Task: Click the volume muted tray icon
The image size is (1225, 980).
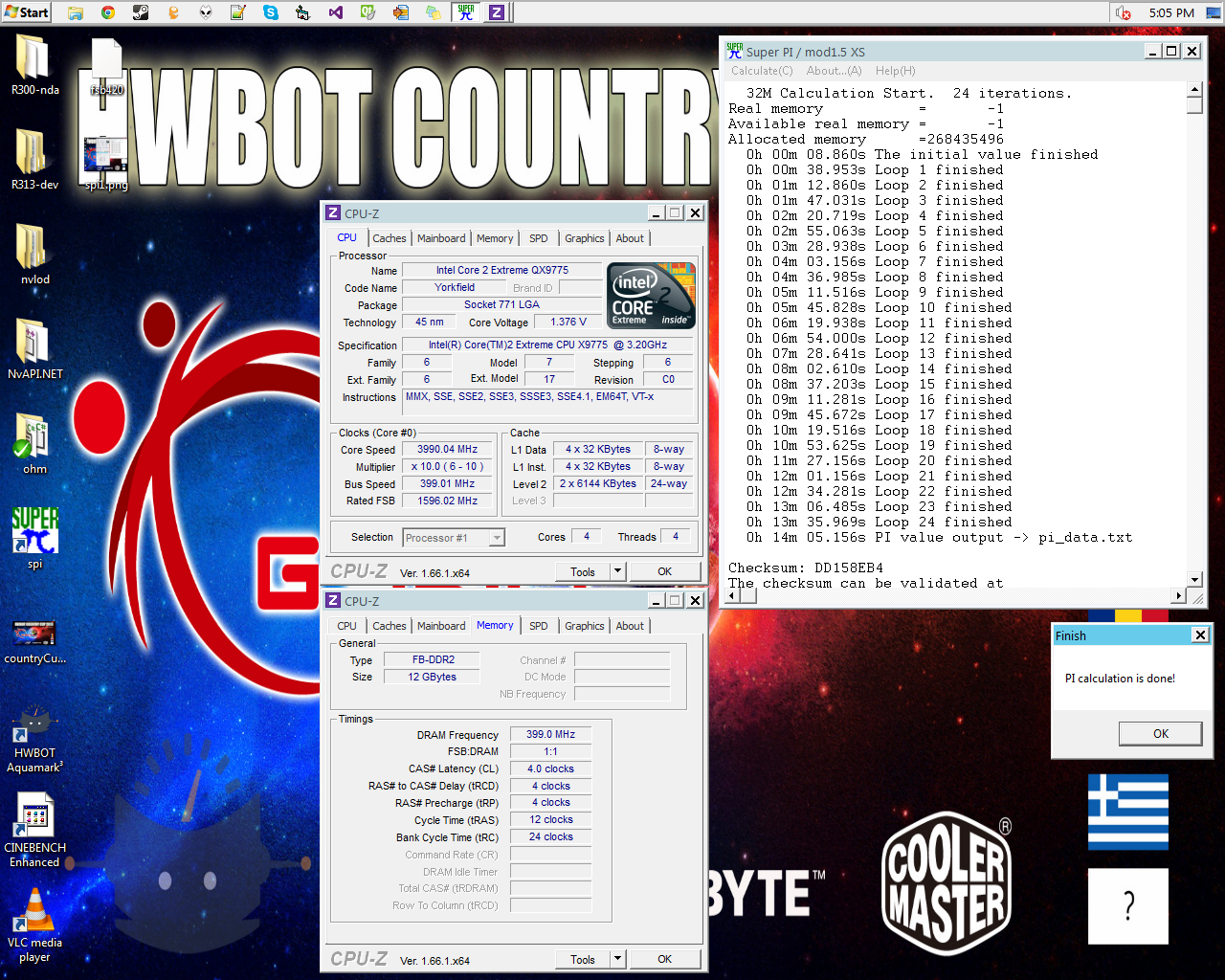Action: pyautogui.click(x=1125, y=12)
